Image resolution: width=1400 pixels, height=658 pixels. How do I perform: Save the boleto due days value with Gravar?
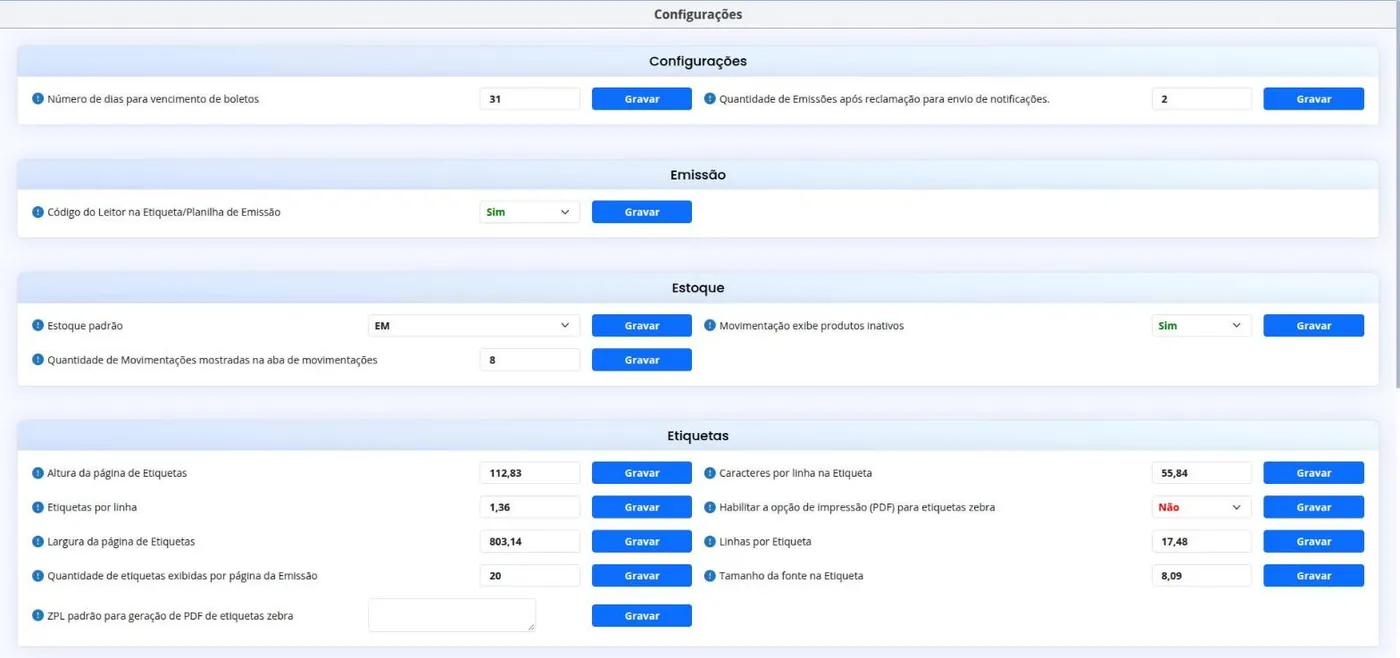[642, 99]
